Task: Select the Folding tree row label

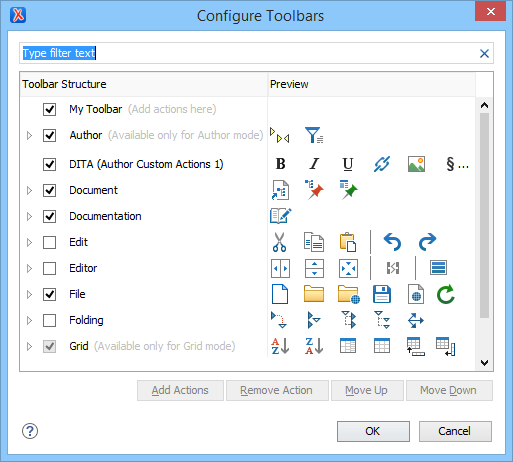Action: 86,320
